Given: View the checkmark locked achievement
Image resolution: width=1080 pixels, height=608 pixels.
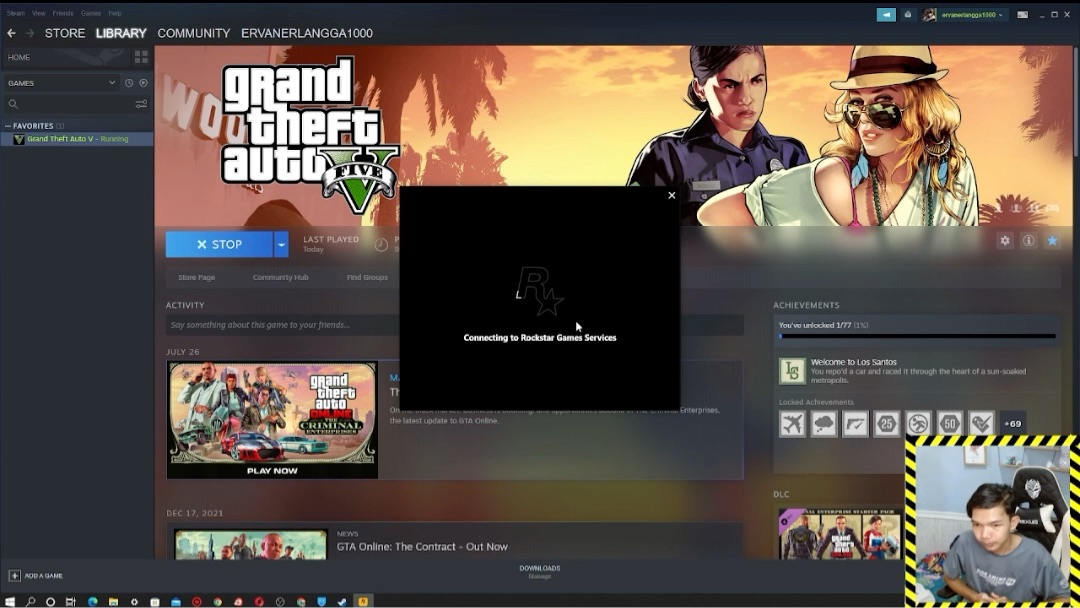Looking at the screenshot, I should click(982, 423).
